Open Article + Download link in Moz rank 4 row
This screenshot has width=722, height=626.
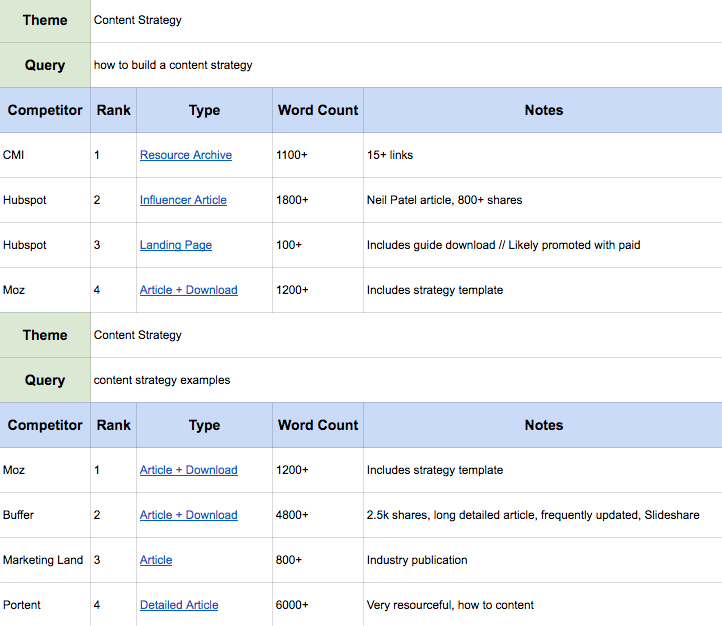pos(189,290)
